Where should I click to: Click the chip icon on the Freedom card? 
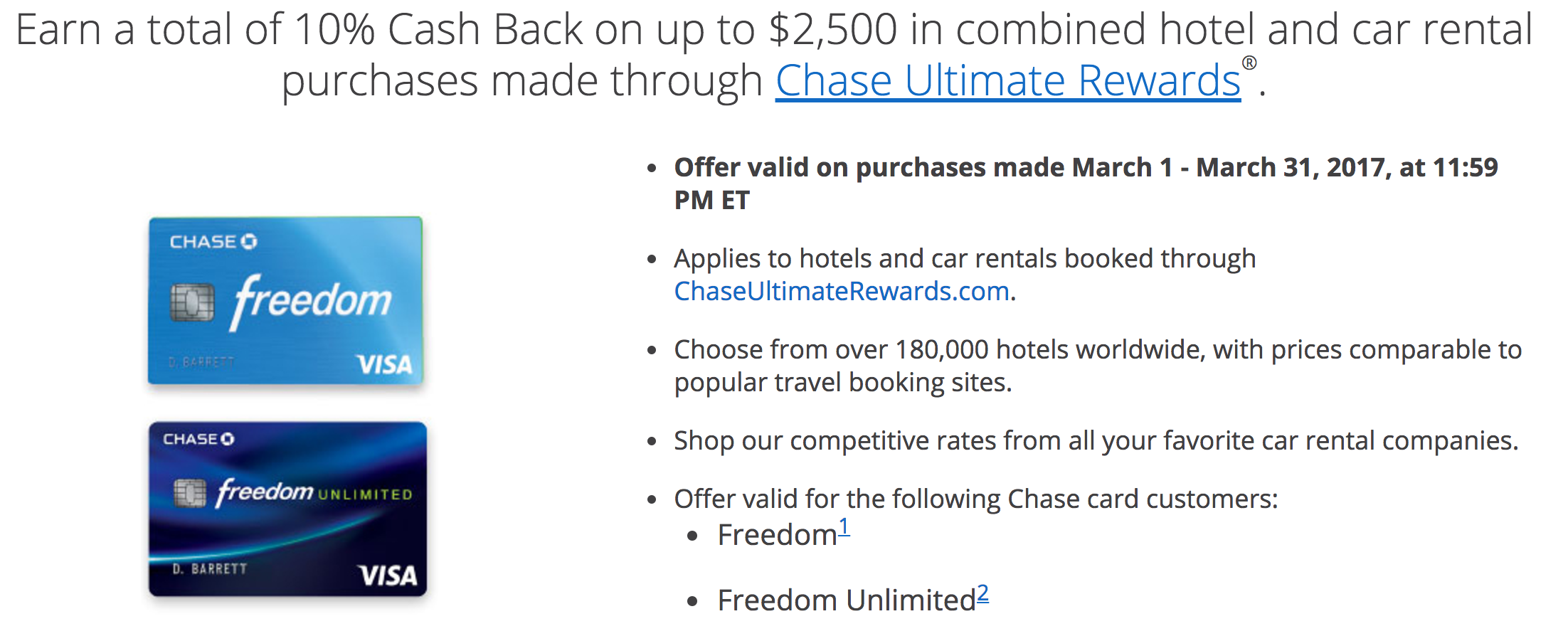[192, 302]
